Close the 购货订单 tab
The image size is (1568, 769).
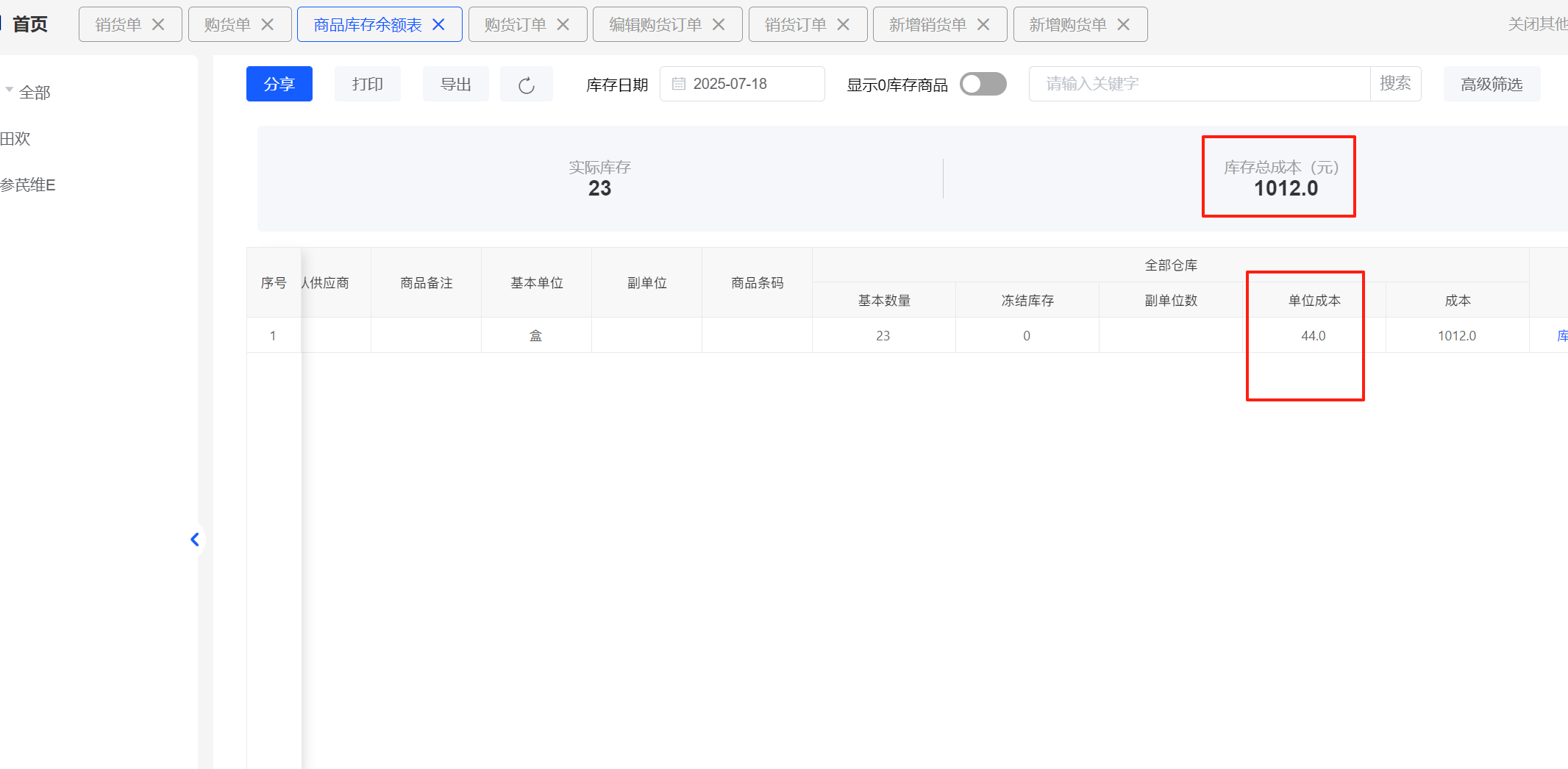tap(563, 24)
